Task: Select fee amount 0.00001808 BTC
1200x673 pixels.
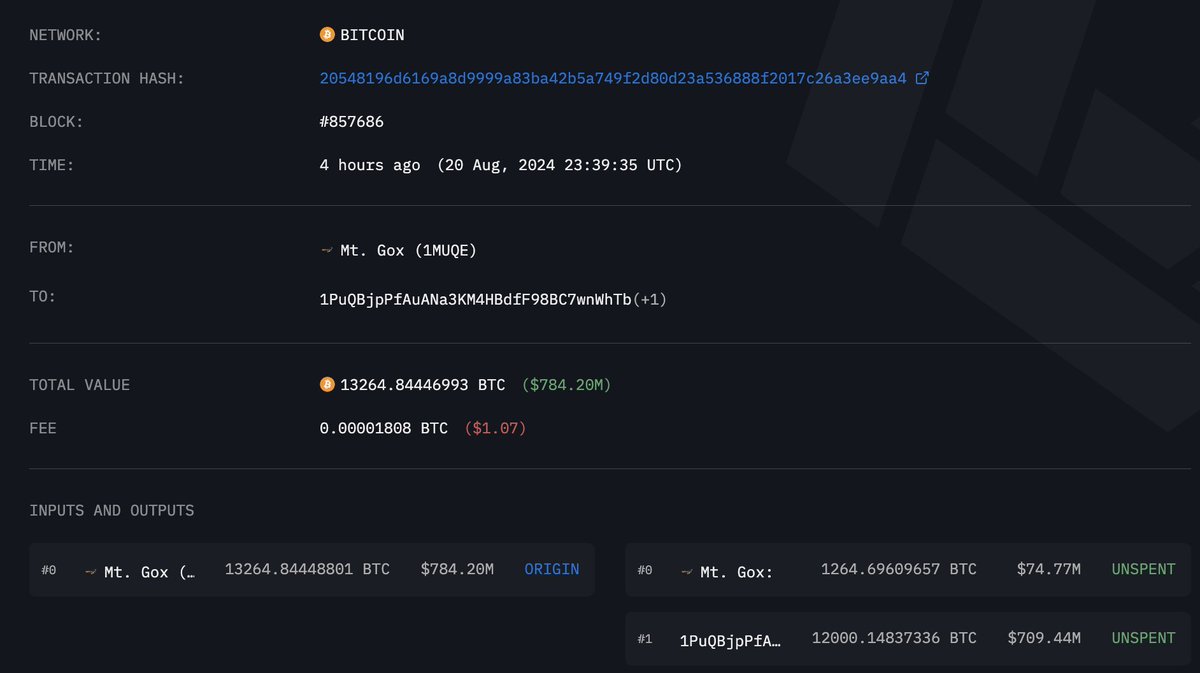Action: coord(384,428)
